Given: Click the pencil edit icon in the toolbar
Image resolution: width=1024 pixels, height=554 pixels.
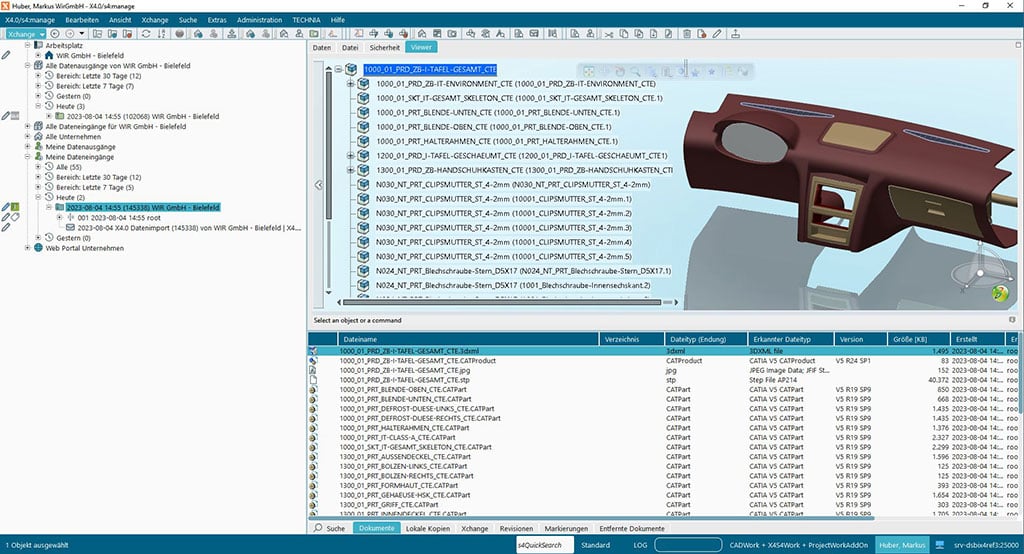Looking at the screenshot, I should point(717,34).
